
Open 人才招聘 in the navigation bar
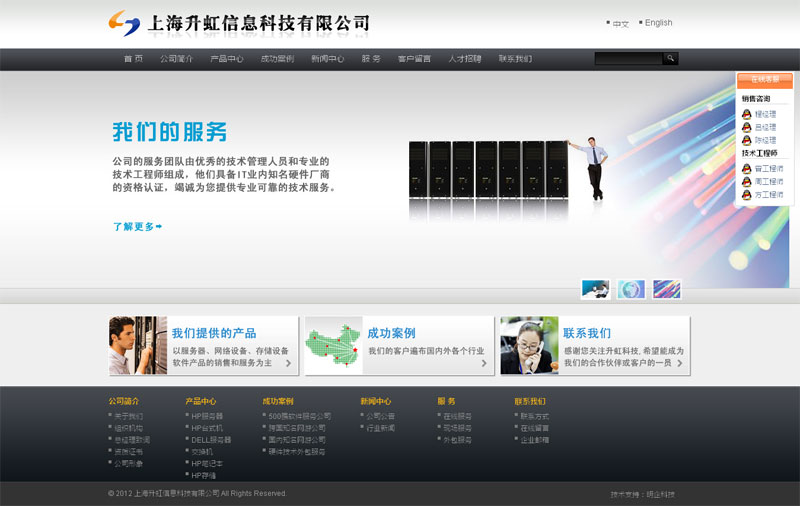pyautogui.click(x=465, y=59)
